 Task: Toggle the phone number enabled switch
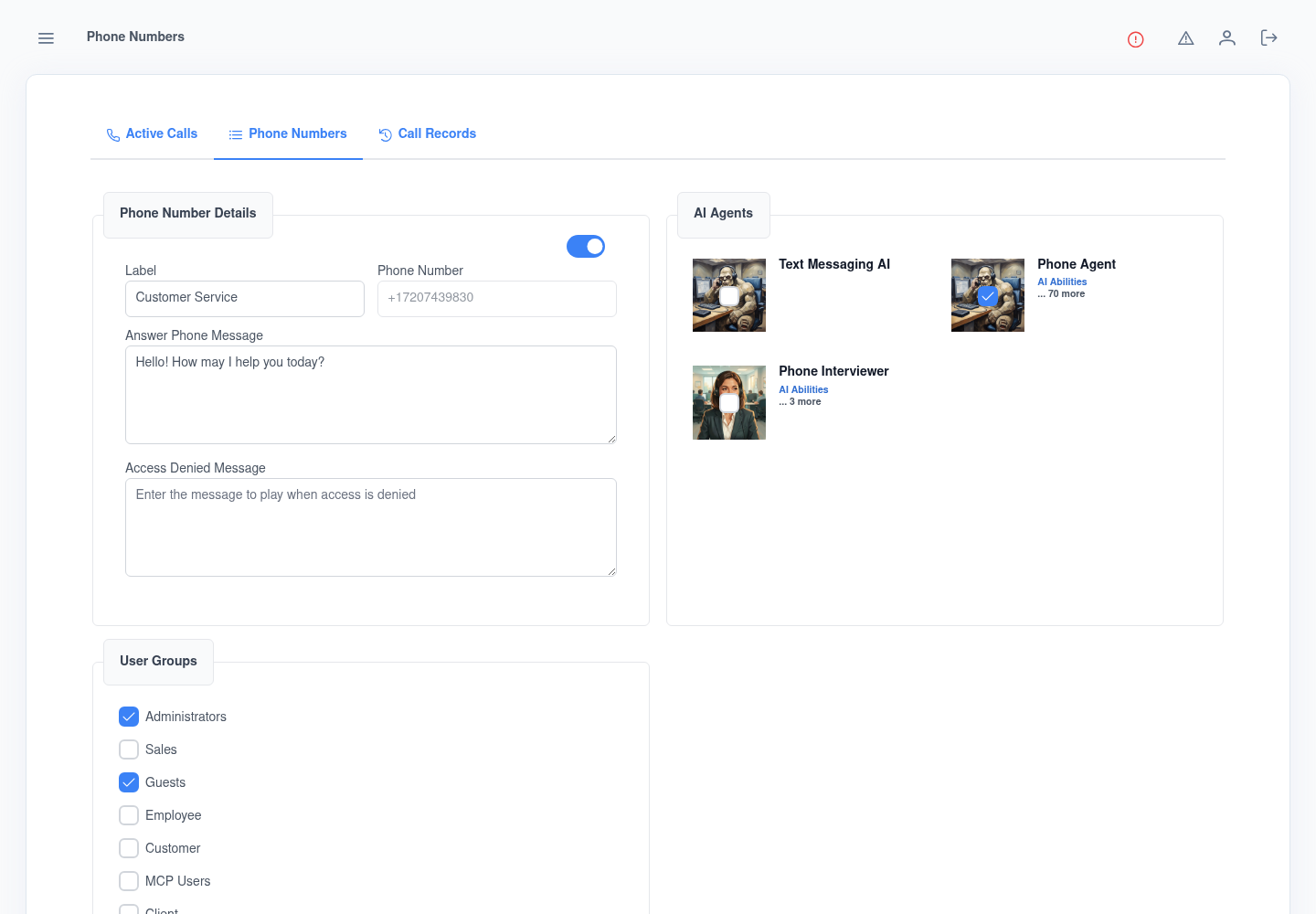[586, 246]
